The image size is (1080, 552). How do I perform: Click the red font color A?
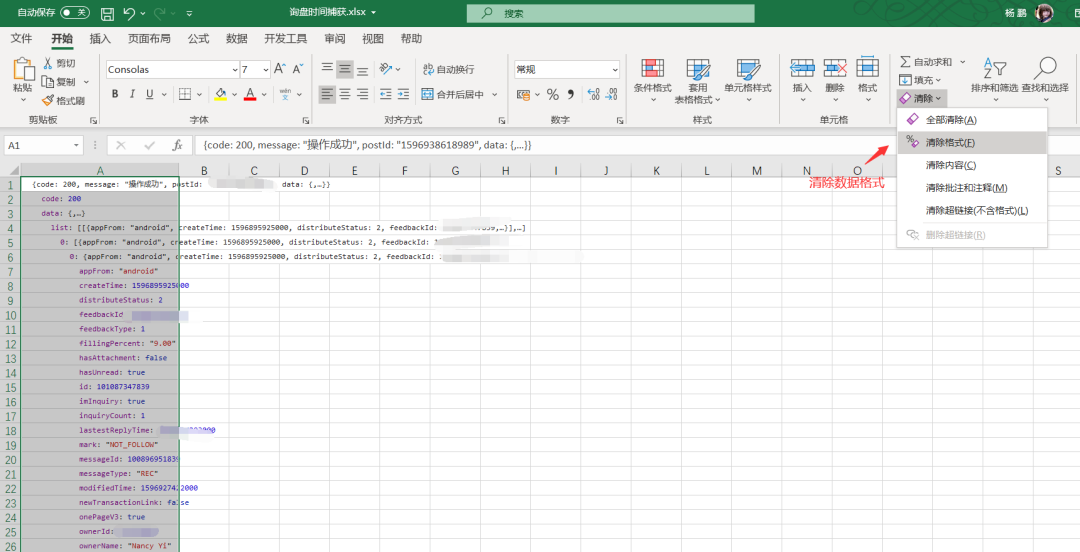tap(250, 94)
